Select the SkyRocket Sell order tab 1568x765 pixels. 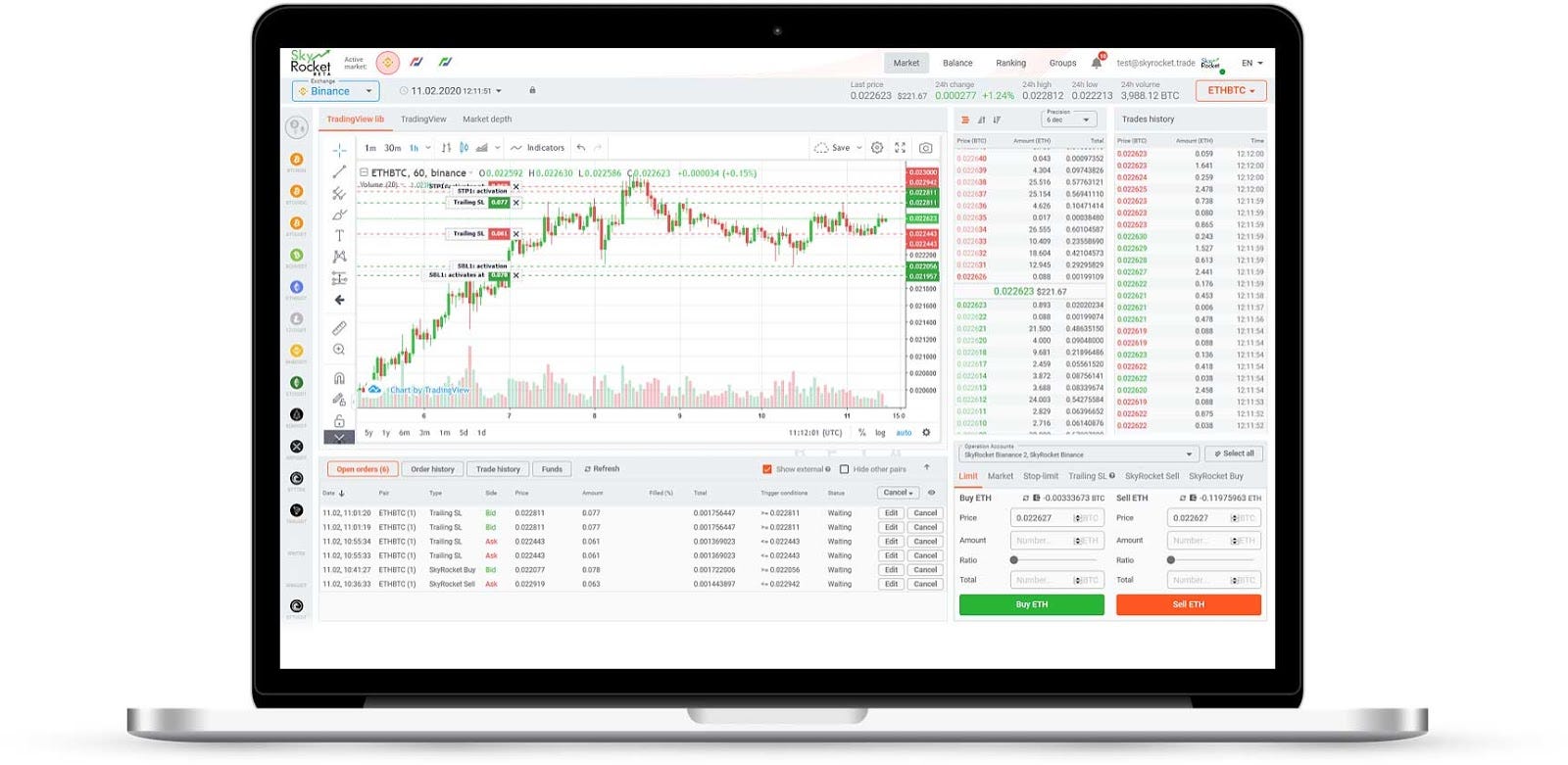pos(1151,476)
